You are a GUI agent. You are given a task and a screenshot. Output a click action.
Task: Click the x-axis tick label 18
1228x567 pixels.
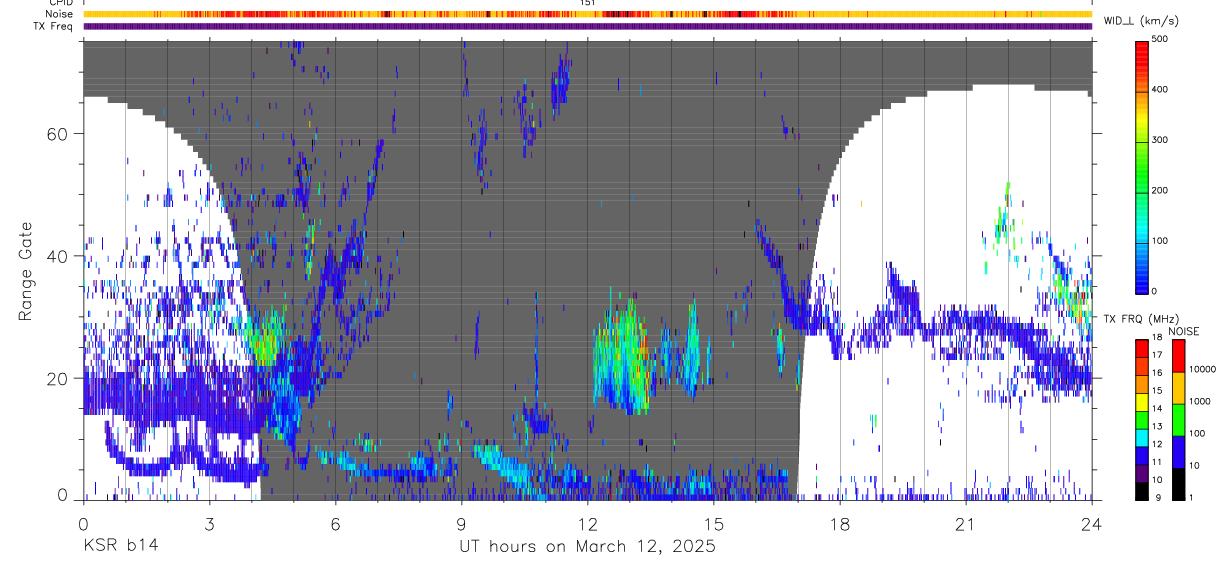click(x=839, y=524)
